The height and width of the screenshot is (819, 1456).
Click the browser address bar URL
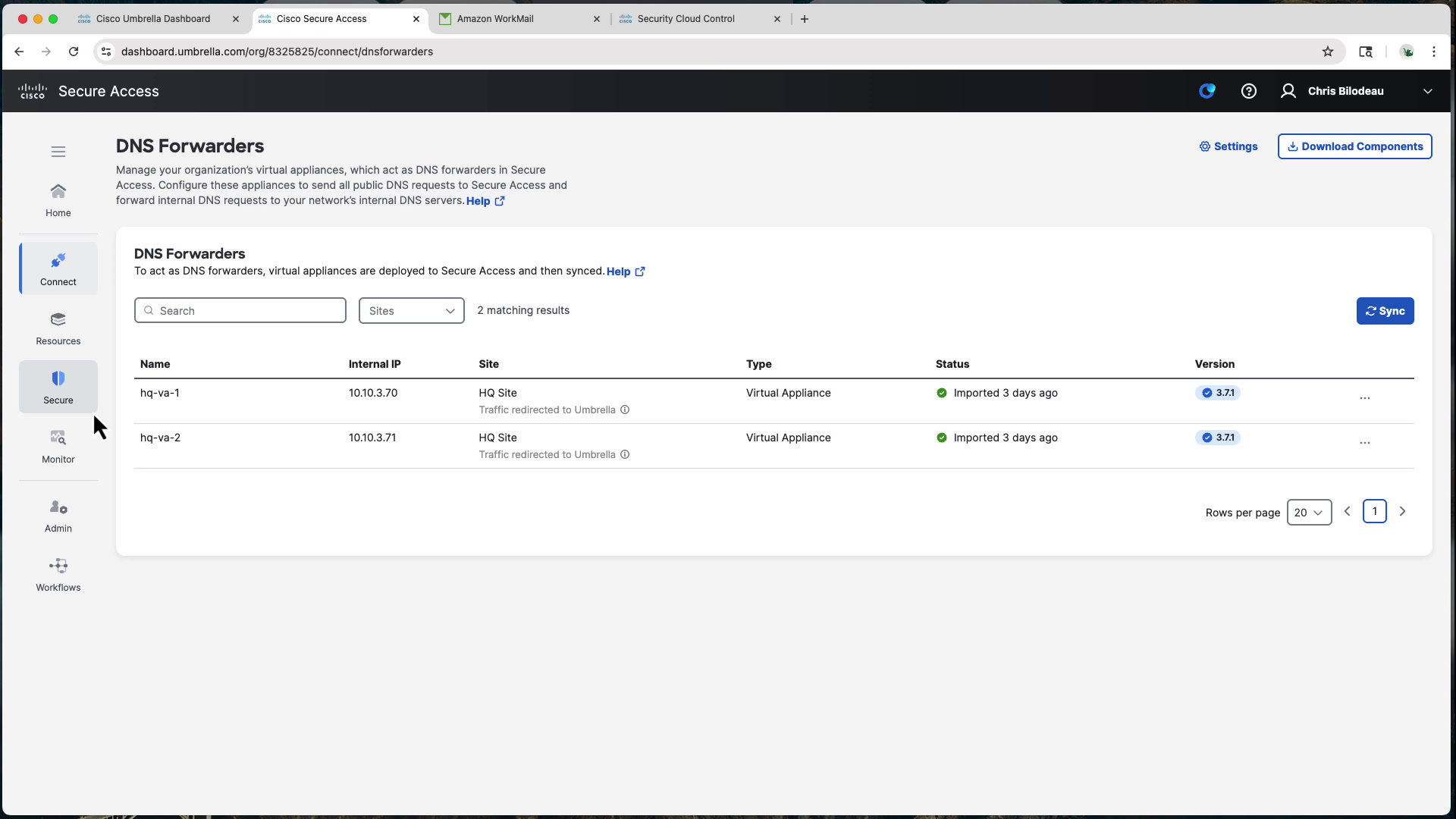click(x=277, y=52)
